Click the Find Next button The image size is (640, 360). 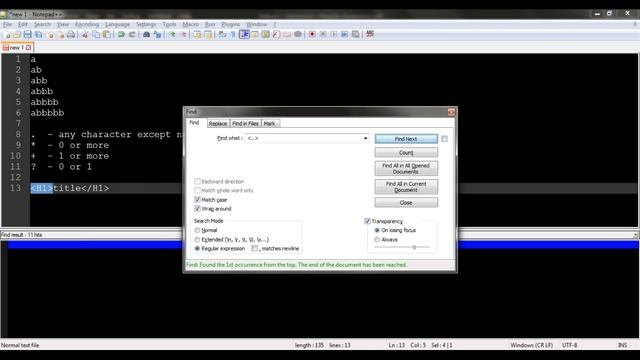(406, 139)
